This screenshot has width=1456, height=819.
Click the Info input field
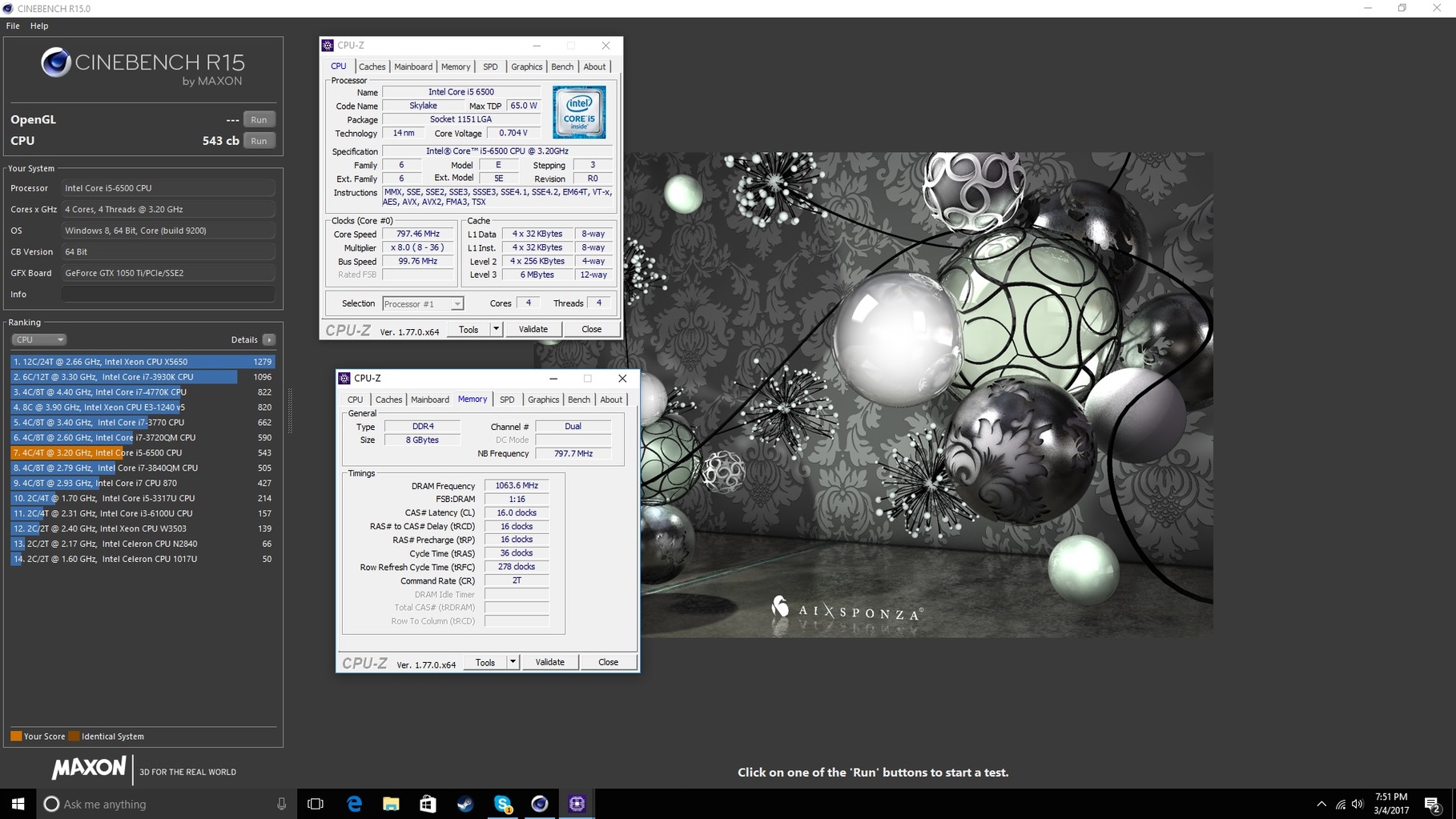(x=168, y=294)
